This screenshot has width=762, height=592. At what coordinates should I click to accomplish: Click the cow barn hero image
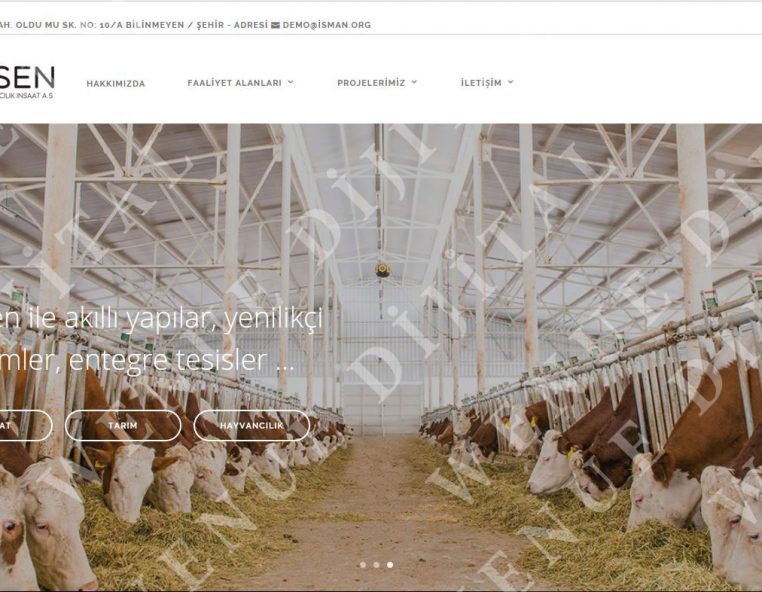pos(381,357)
